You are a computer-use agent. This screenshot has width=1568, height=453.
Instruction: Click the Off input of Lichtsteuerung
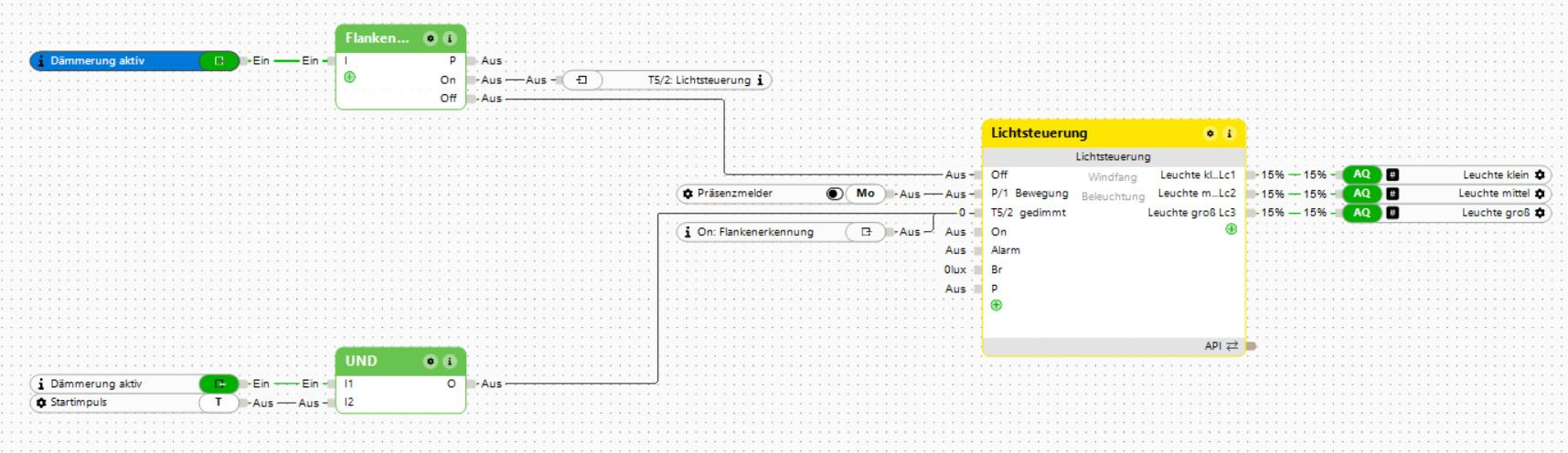coord(999,174)
